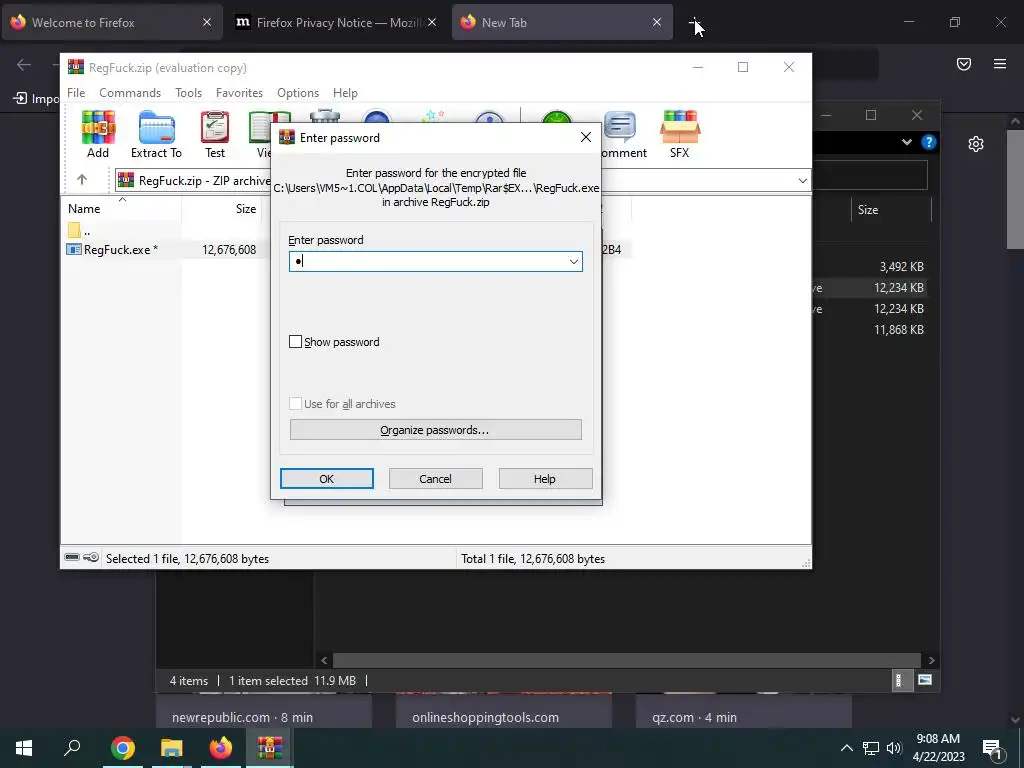Open Windows Start menu
The image size is (1024, 768).
(24, 748)
